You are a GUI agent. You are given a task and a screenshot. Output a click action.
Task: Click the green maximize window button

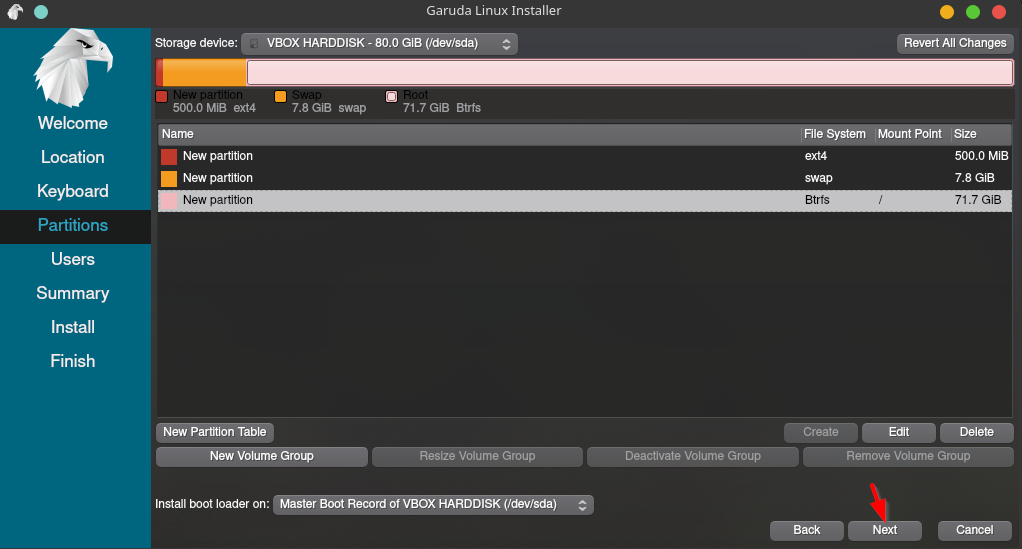(x=973, y=12)
